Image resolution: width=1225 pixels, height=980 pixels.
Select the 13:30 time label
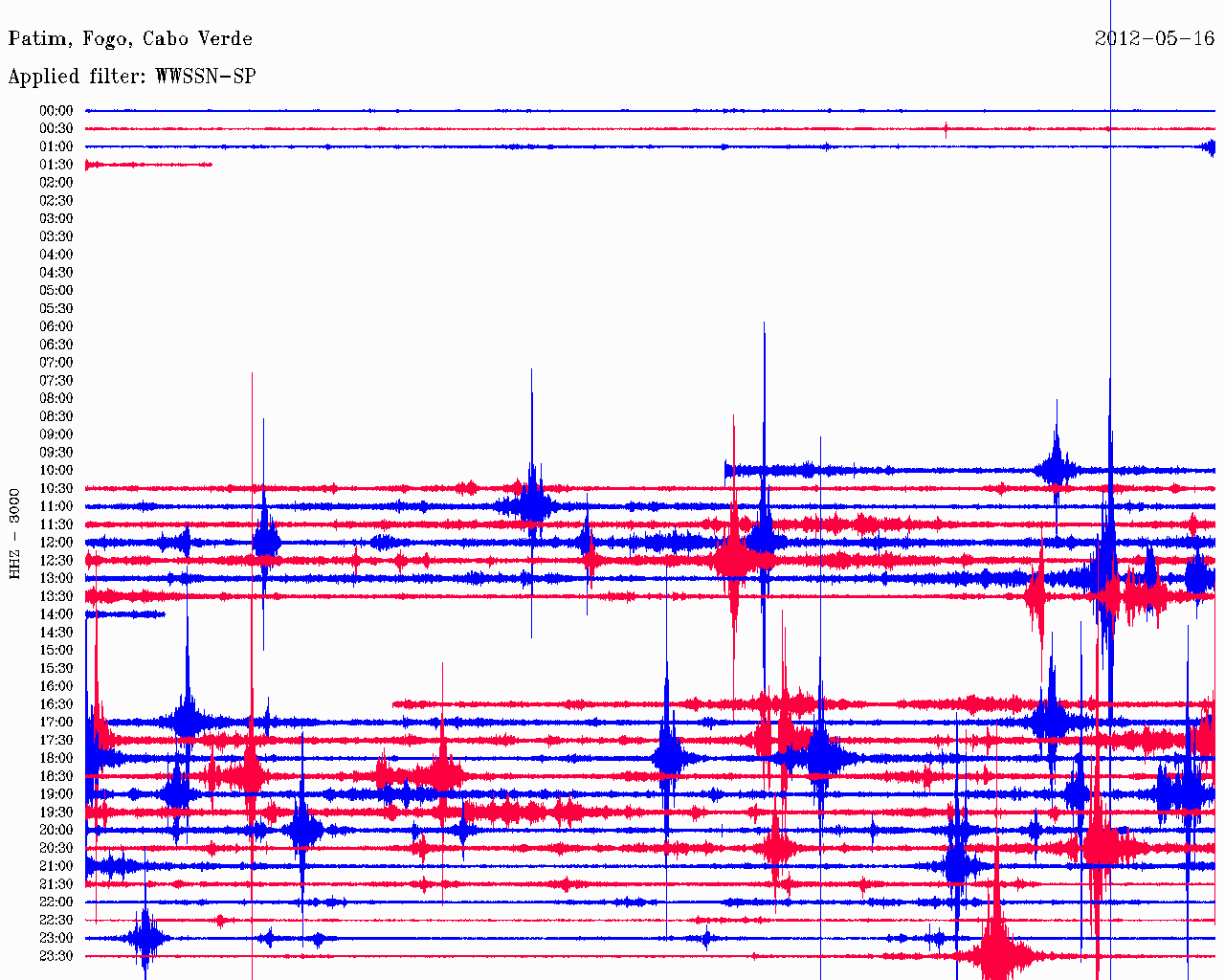(56, 596)
